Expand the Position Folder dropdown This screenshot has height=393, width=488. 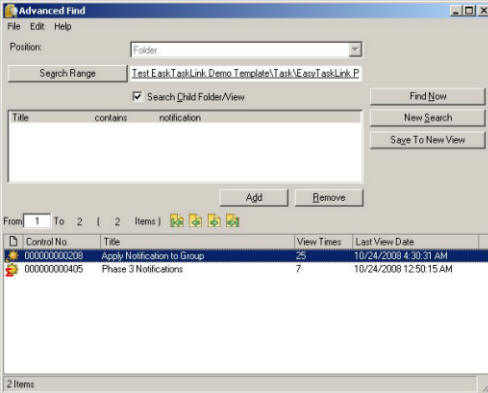pyautogui.click(x=355, y=50)
